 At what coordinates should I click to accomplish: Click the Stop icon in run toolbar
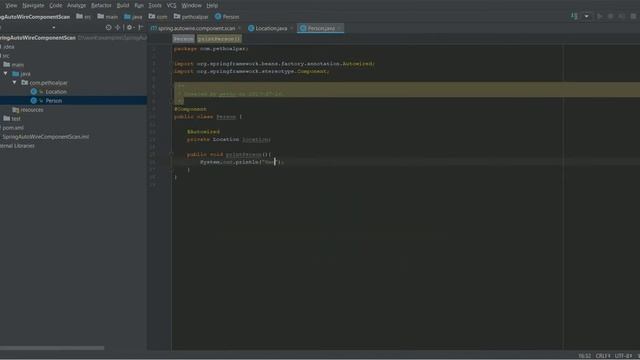coord(633,16)
